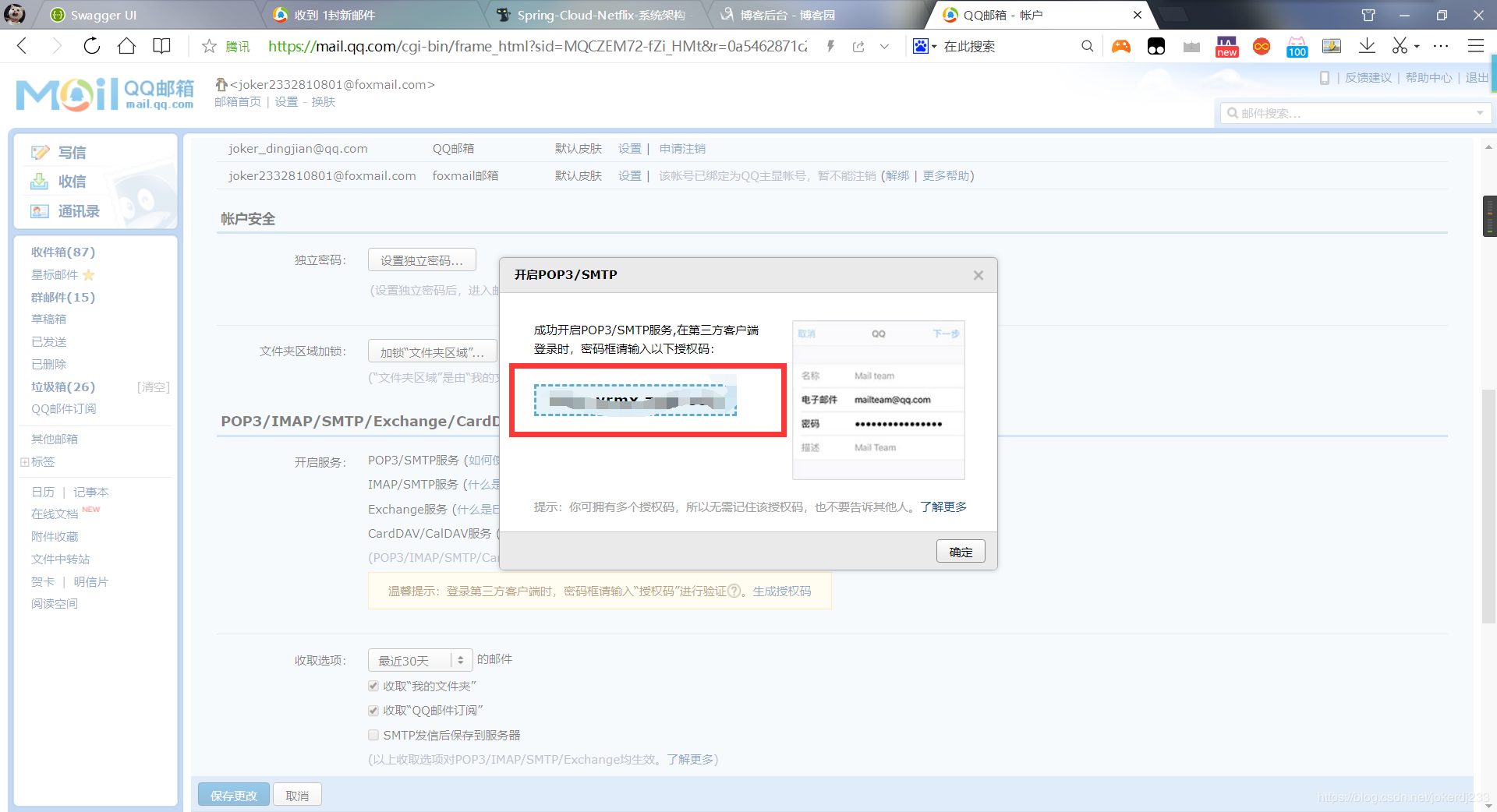1497x812 pixels.
Task: Expand address bar history chevron
Action: pos(884,47)
